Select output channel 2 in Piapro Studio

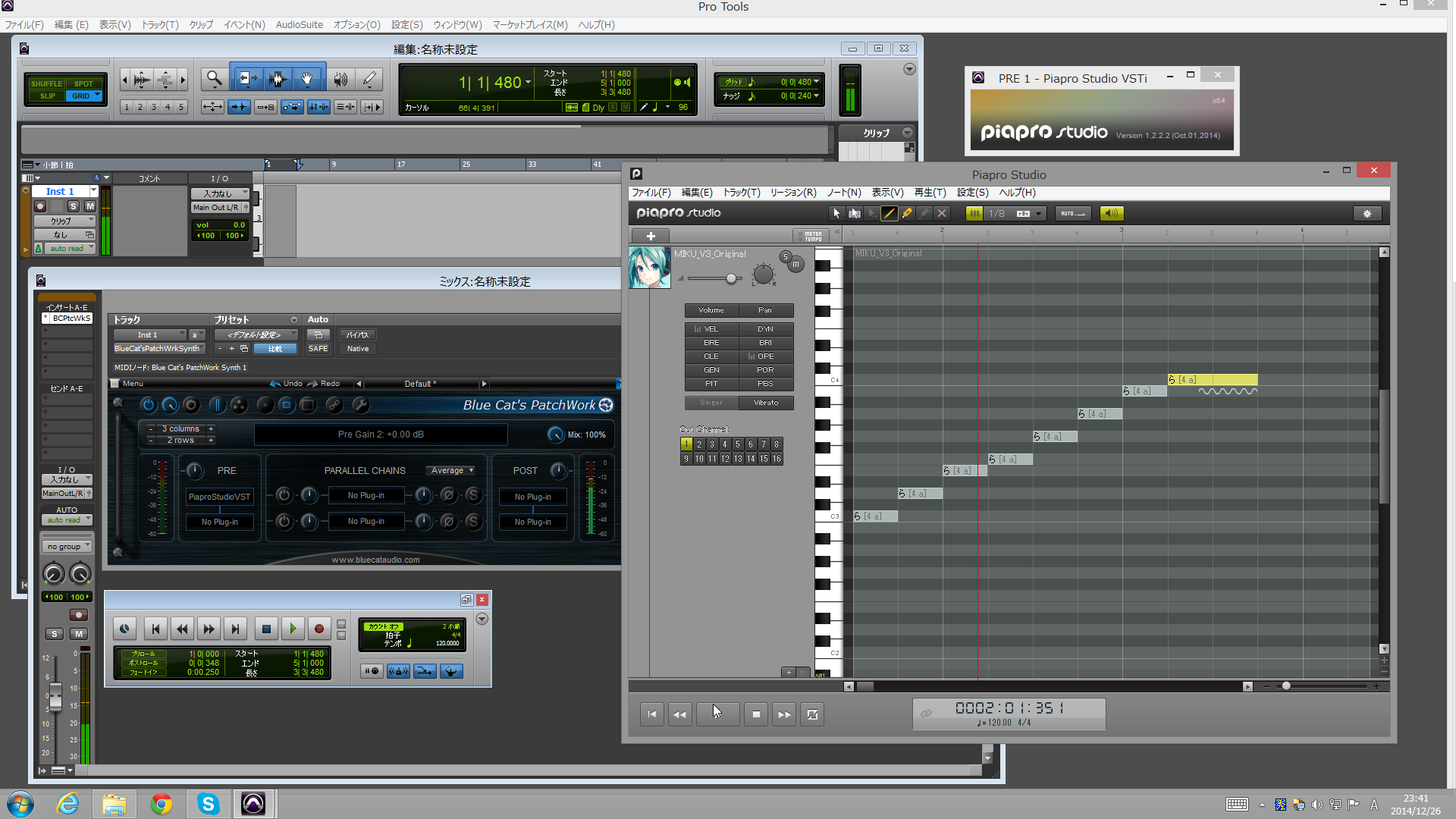[699, 444]
